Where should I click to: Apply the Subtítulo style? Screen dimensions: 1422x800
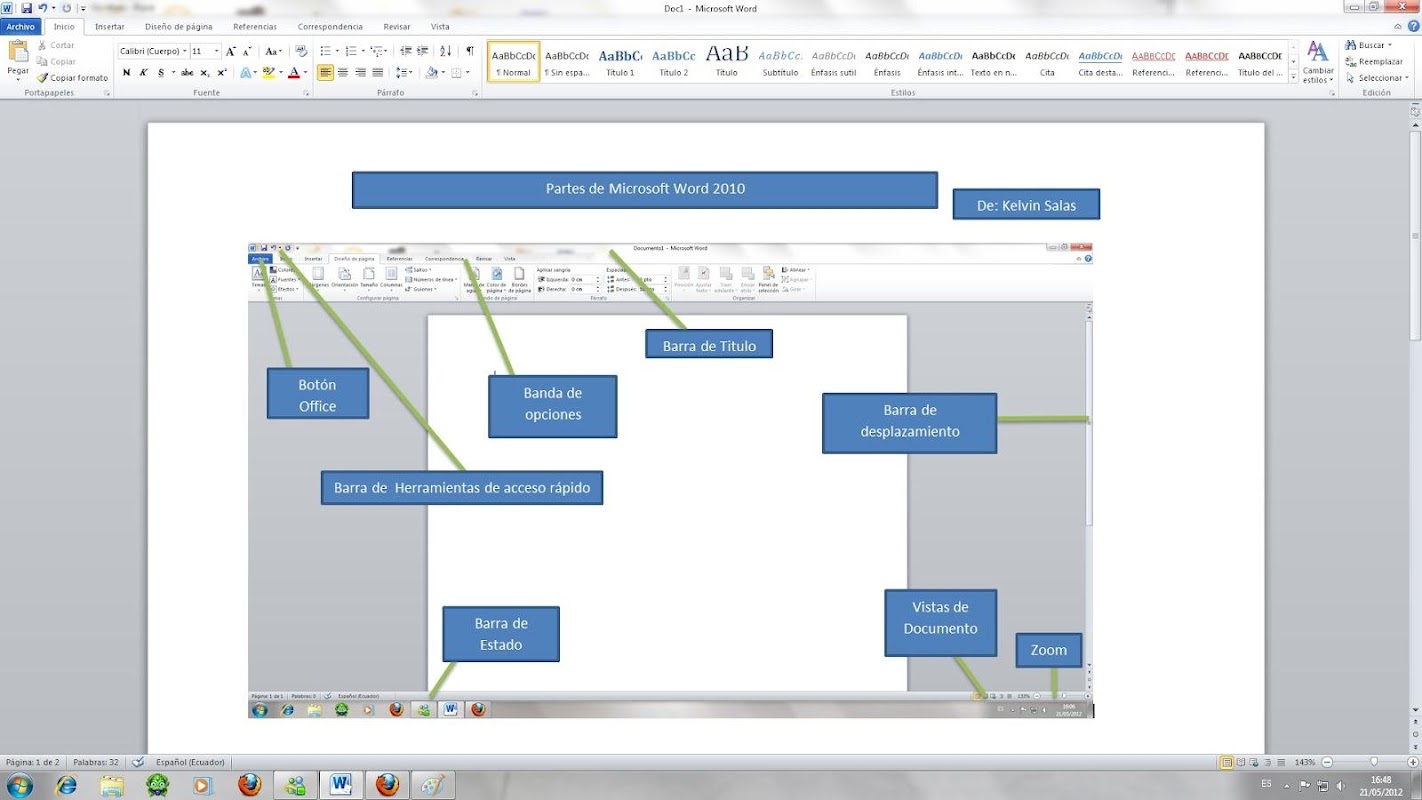click(780, 62)
